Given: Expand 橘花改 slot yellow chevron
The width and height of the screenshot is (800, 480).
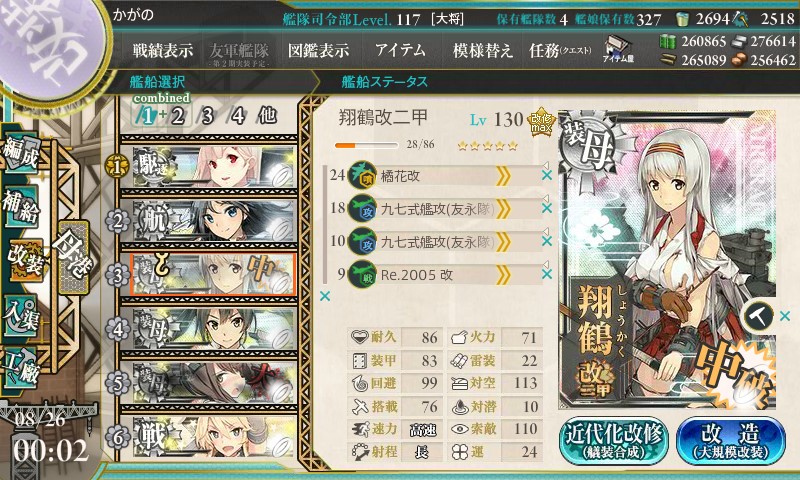Looking at the screenshot, I should click(x=503, y=176).
